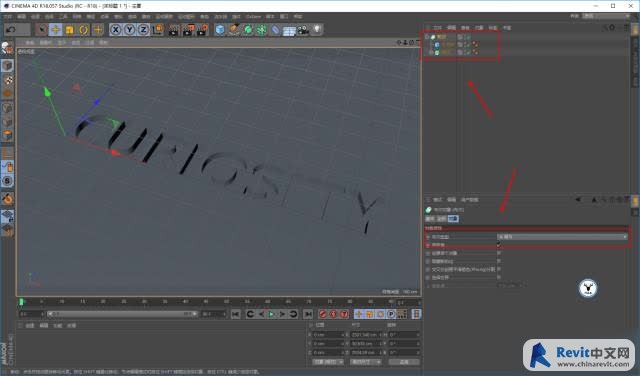Click the current frame field left of the range slider
Viewport: 640px width, 376px height.
31,314
